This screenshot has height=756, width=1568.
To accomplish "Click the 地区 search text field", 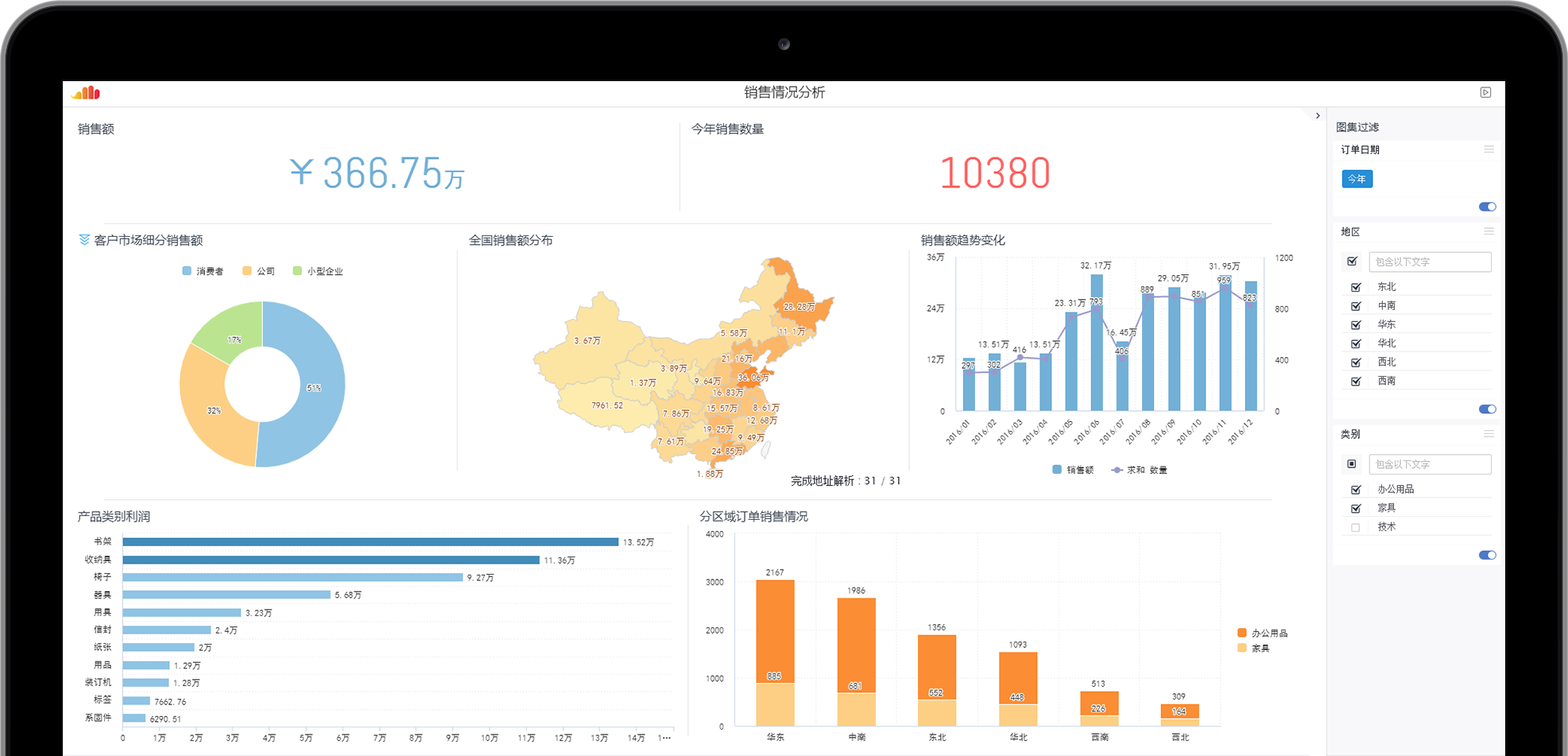I will [1430, 262].
